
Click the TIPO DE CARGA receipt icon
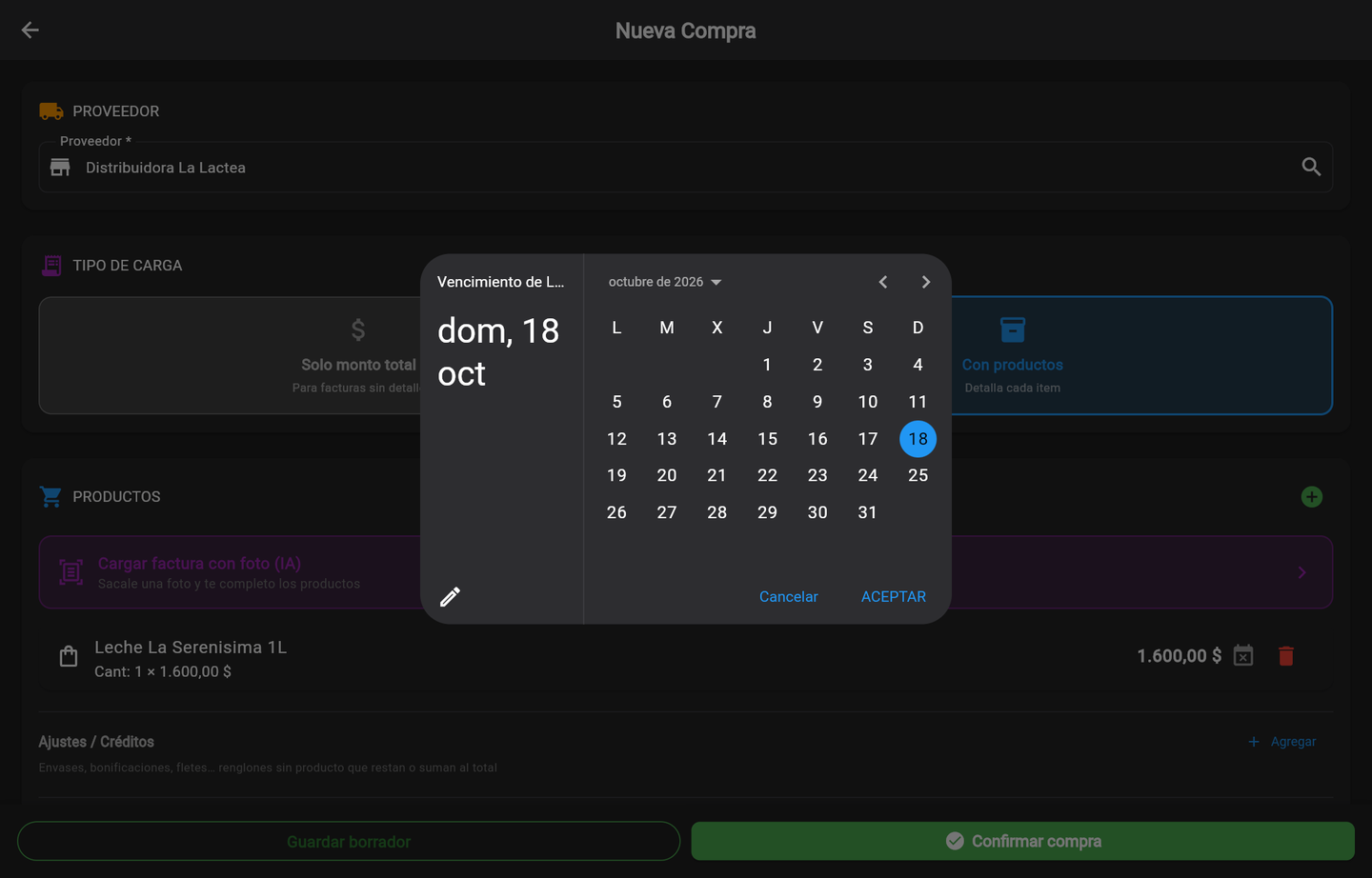click(x=51, y=266)
